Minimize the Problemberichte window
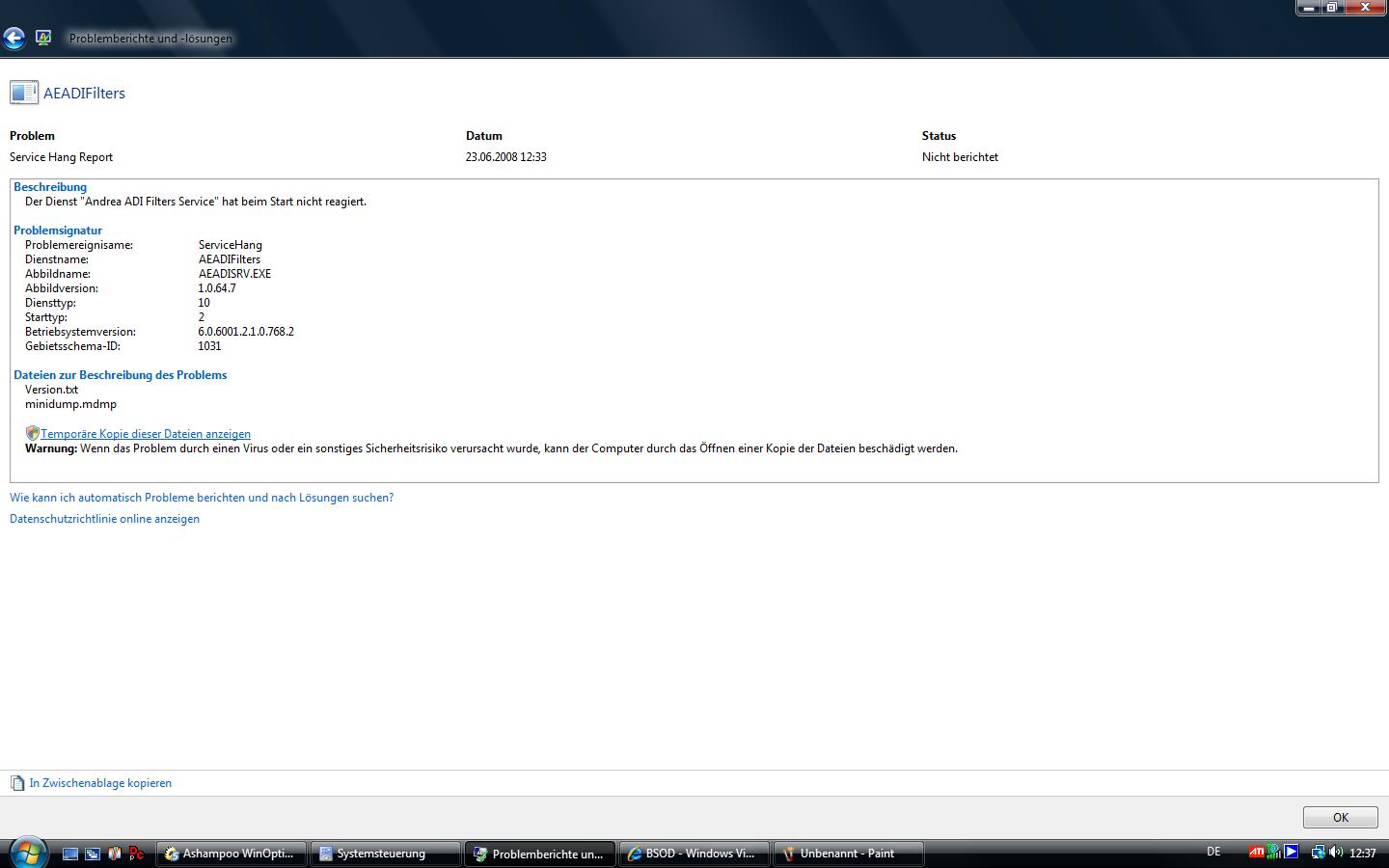The image size is (1389, 868). click(1308, 7)
